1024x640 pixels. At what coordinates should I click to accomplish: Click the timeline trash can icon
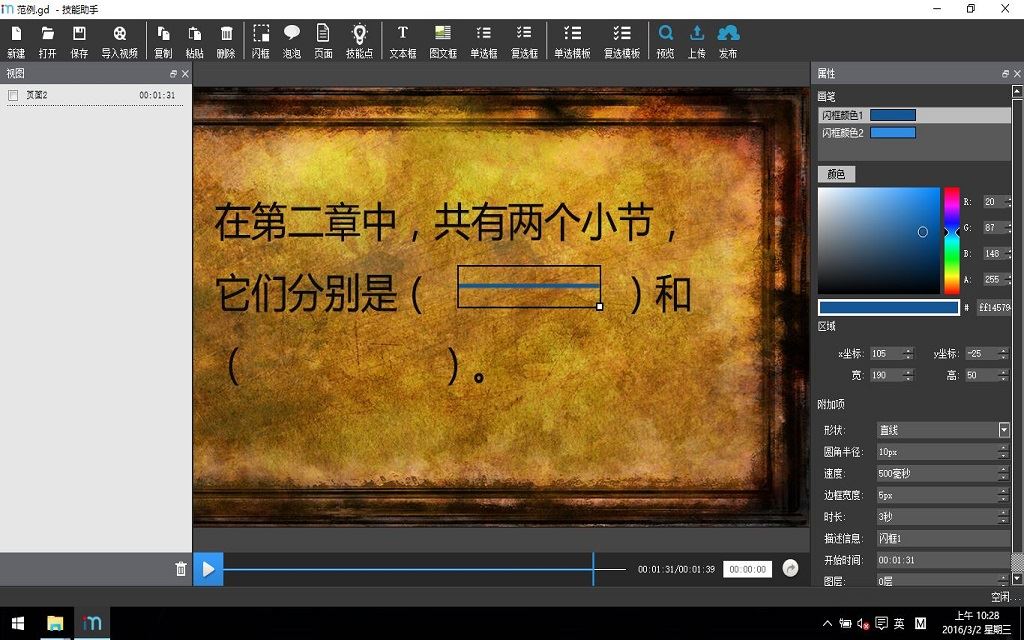coord(181,569)
